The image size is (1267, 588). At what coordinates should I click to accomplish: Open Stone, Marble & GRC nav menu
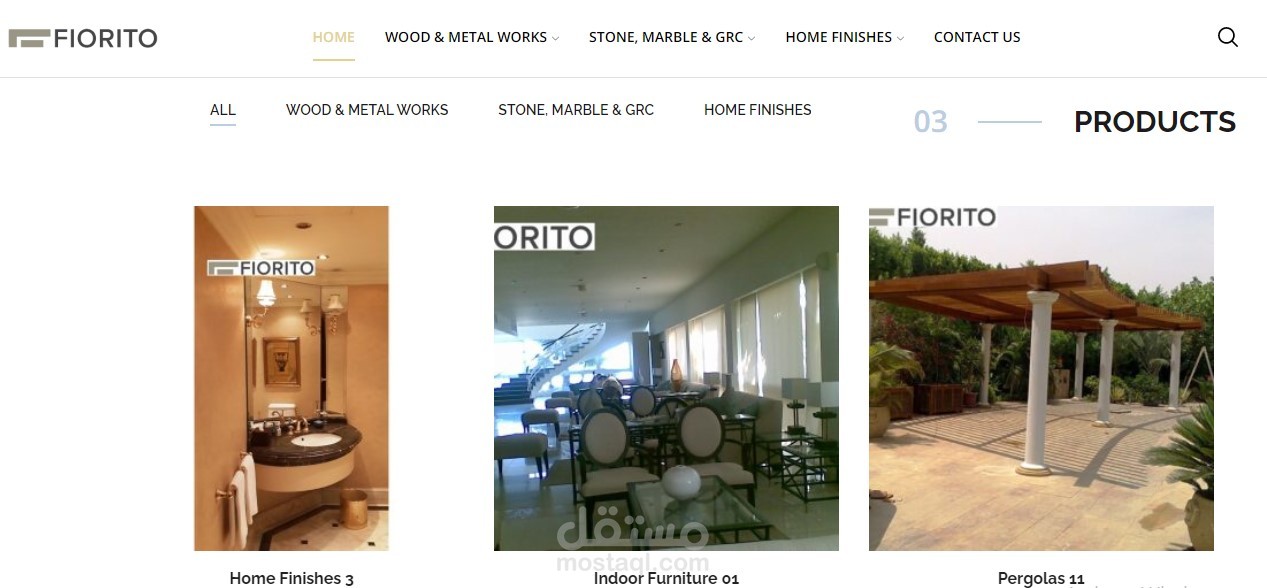pyautogui.click(x=666, y=37)
